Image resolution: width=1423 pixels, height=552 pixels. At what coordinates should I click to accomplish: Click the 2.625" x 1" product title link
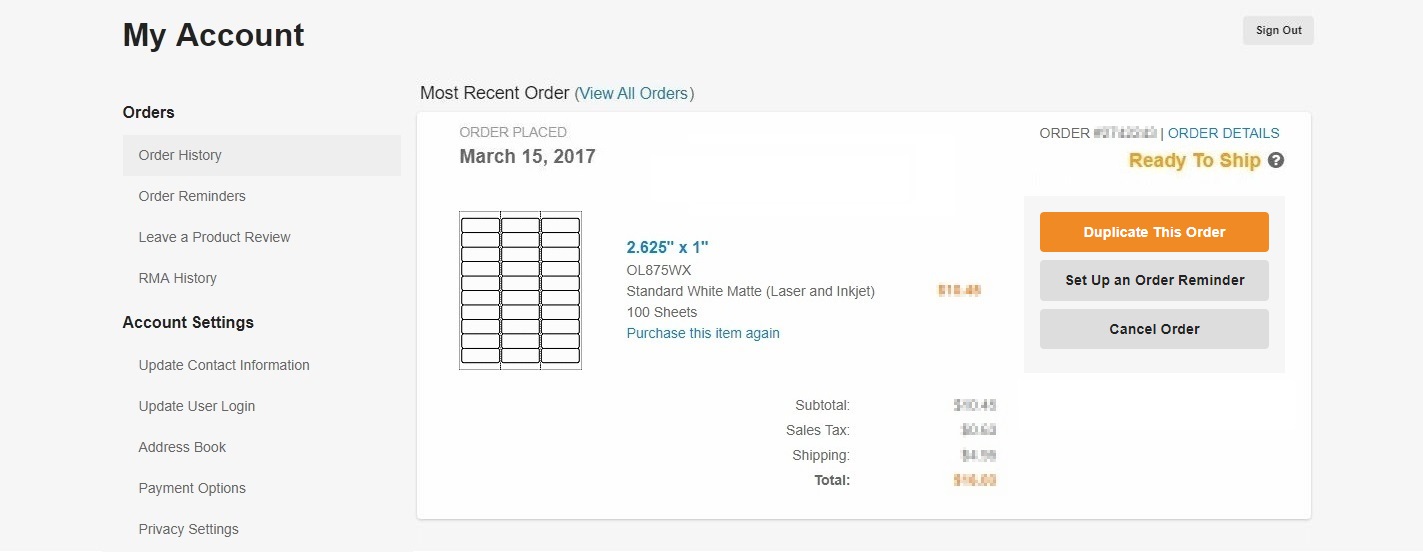pyautogui.click(x=667, y=247)
